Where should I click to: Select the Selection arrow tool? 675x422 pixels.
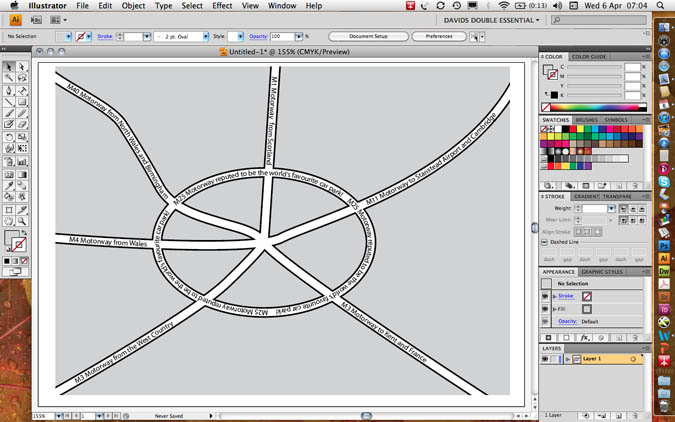point(8,67)
